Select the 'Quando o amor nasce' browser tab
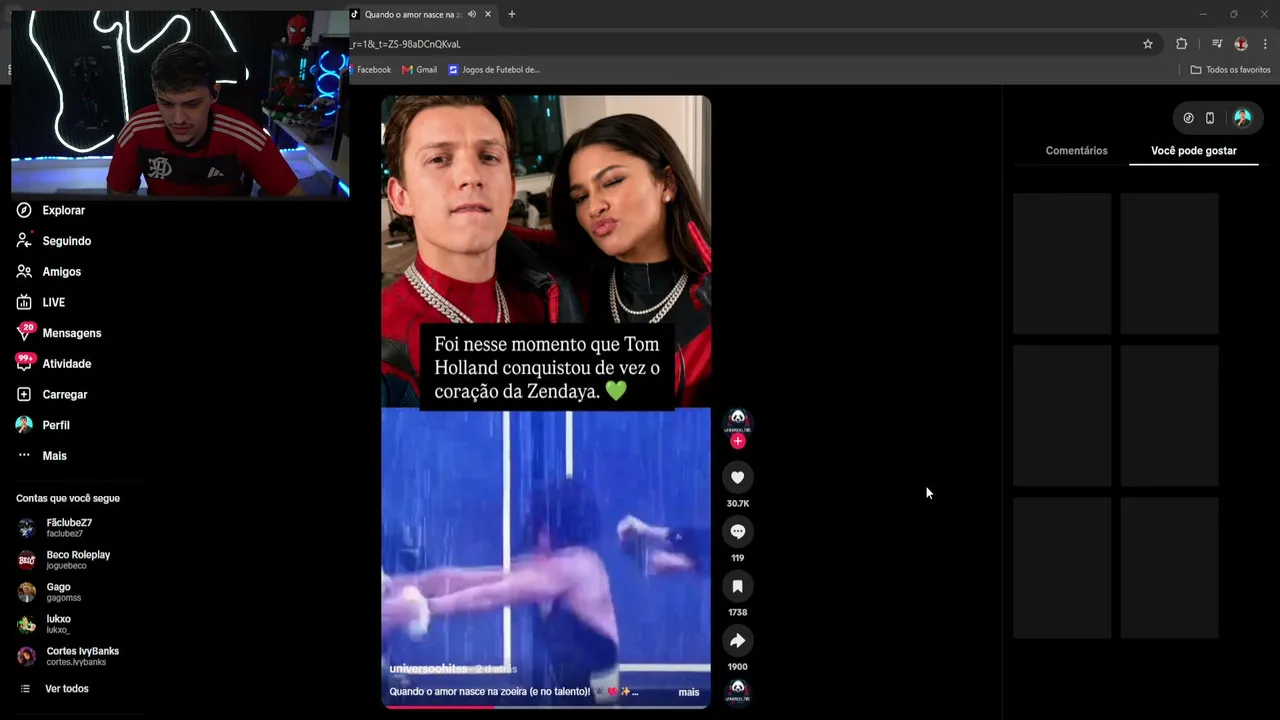The width and height of the screenshot is (1280, 720). [x=421, y=14]
